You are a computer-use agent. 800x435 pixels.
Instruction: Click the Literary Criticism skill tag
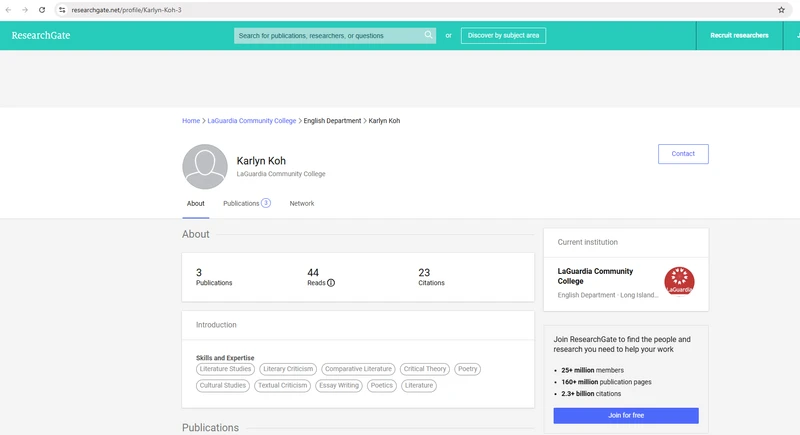288,369
